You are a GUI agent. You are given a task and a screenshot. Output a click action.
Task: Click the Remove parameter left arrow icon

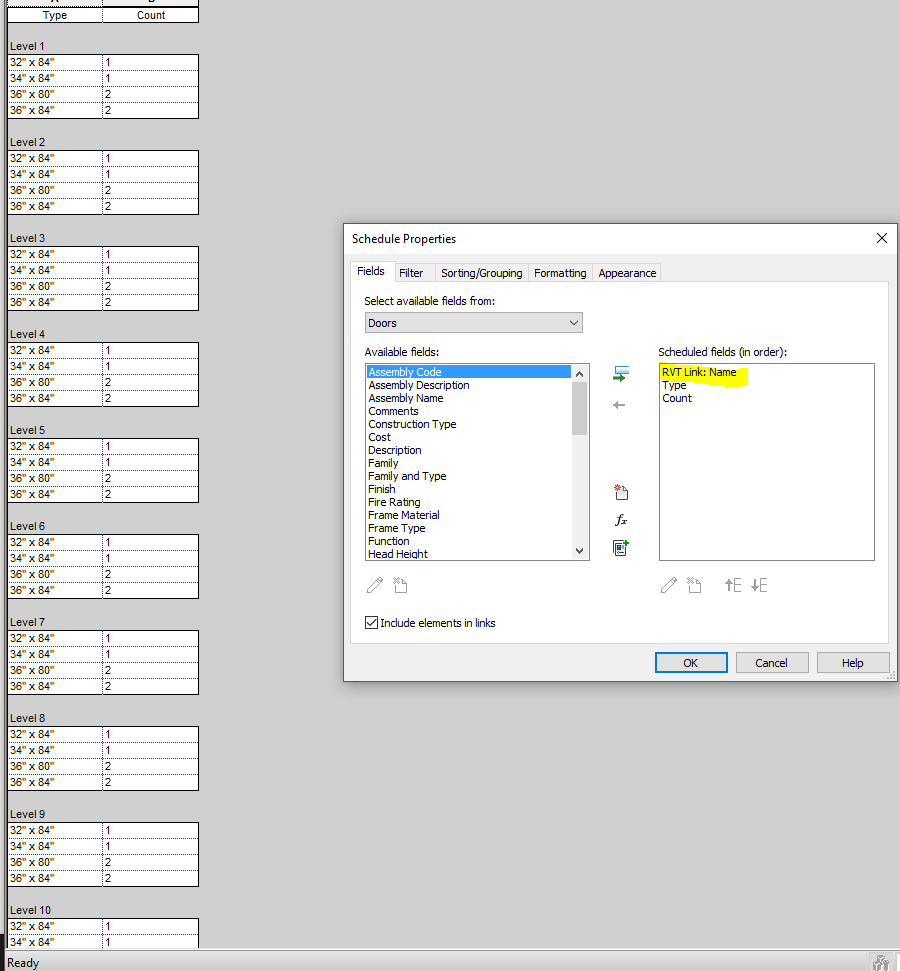pos(619,405)
